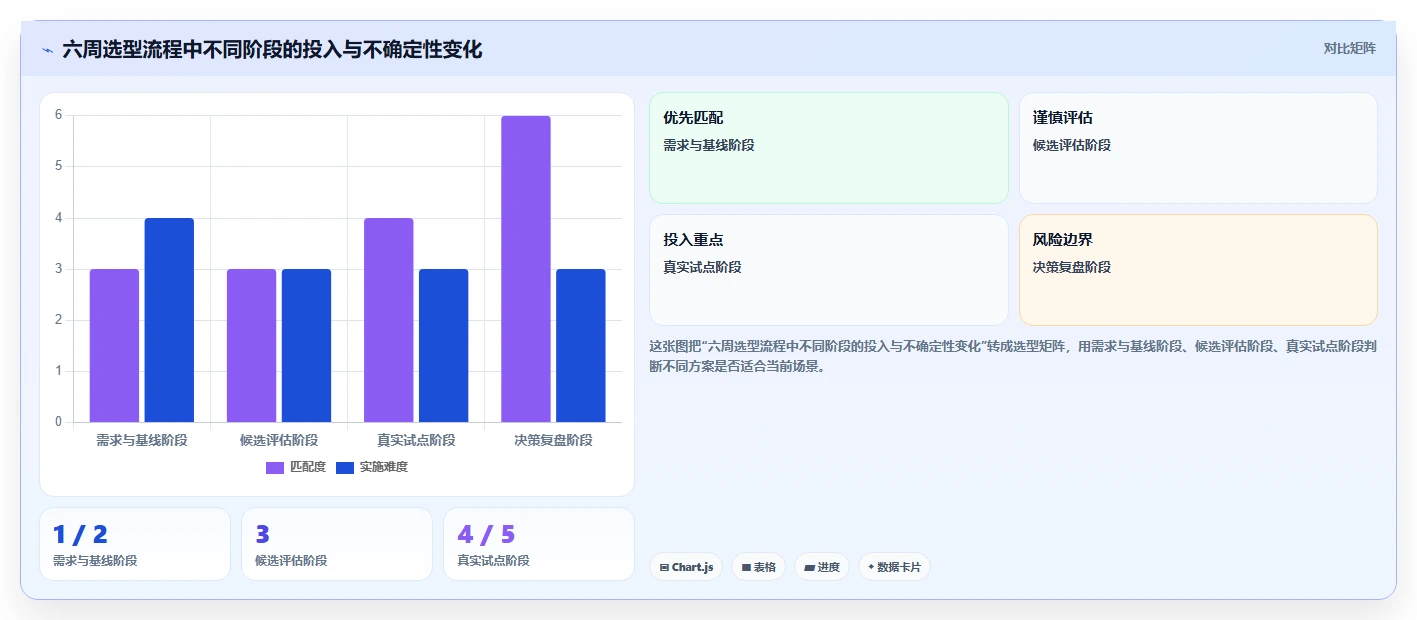Click the icon inside the 数据卡片 chip
The image size is (1417, 620).
tap(871, 567)
